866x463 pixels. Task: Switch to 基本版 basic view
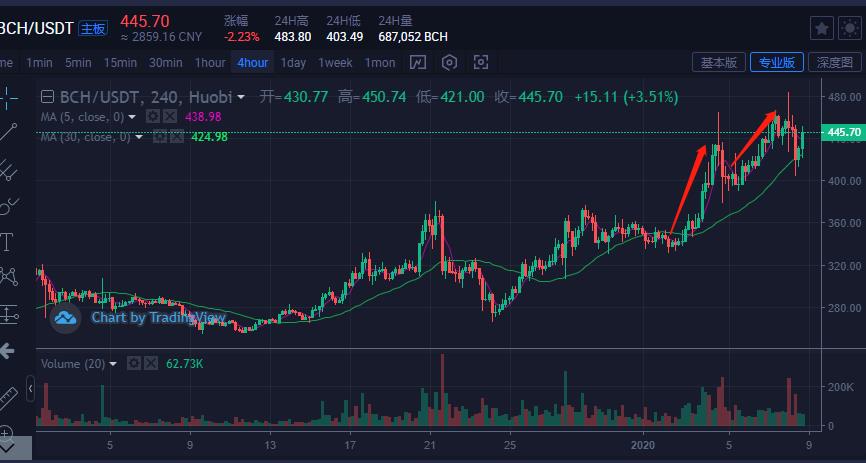pyautogui.click(x=719, y=62)
